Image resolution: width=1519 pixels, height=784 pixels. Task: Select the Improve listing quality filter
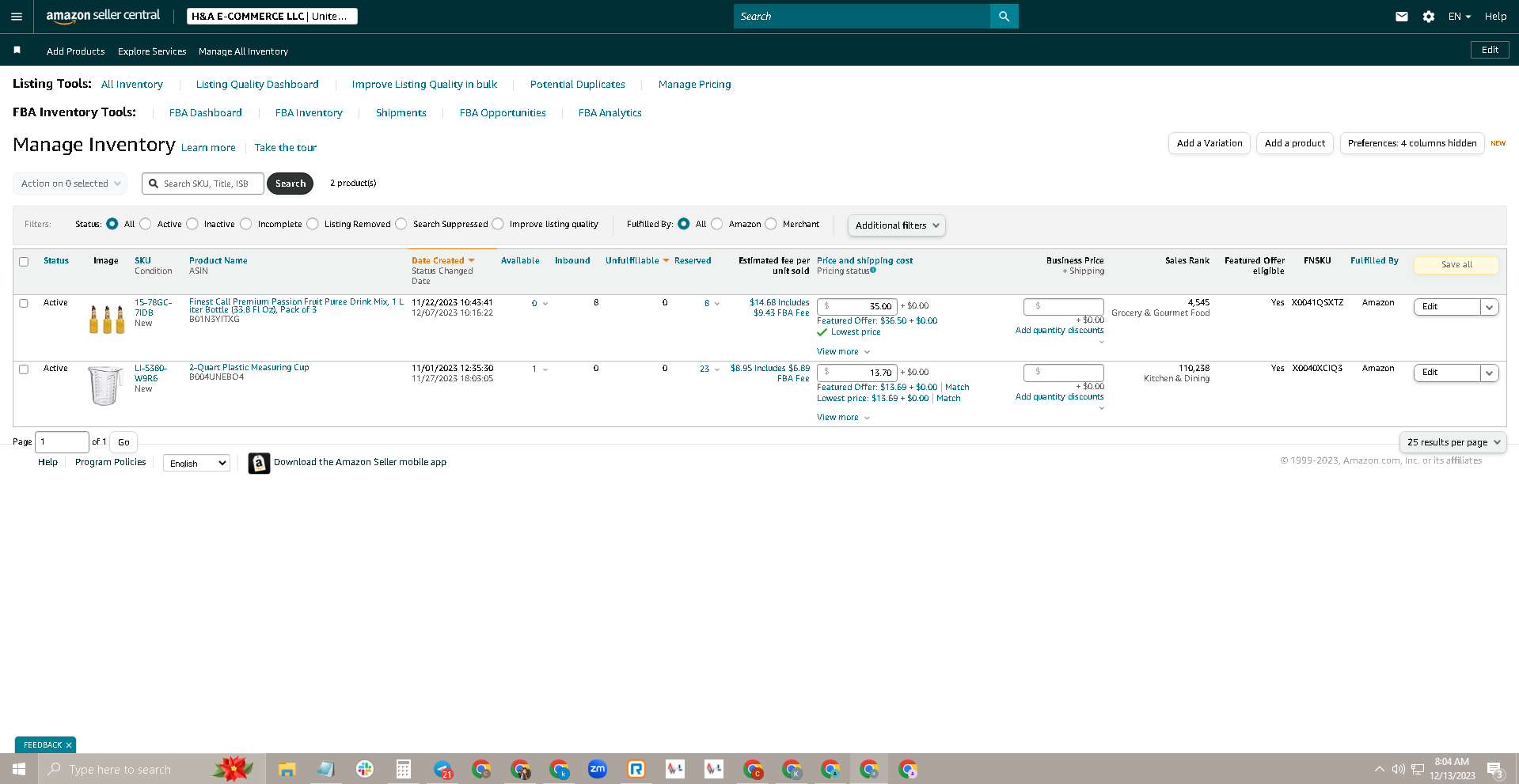click(498, 224)
